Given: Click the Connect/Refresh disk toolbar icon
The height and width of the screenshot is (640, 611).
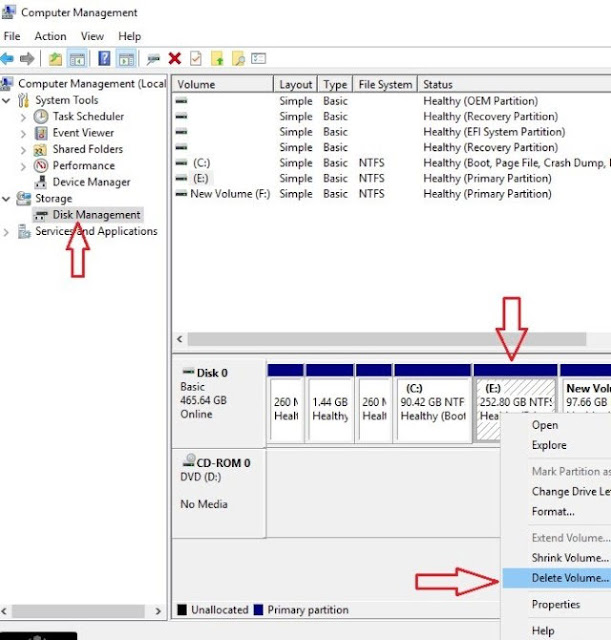Looking at the screenshot, I should click(x=153, y=60).
